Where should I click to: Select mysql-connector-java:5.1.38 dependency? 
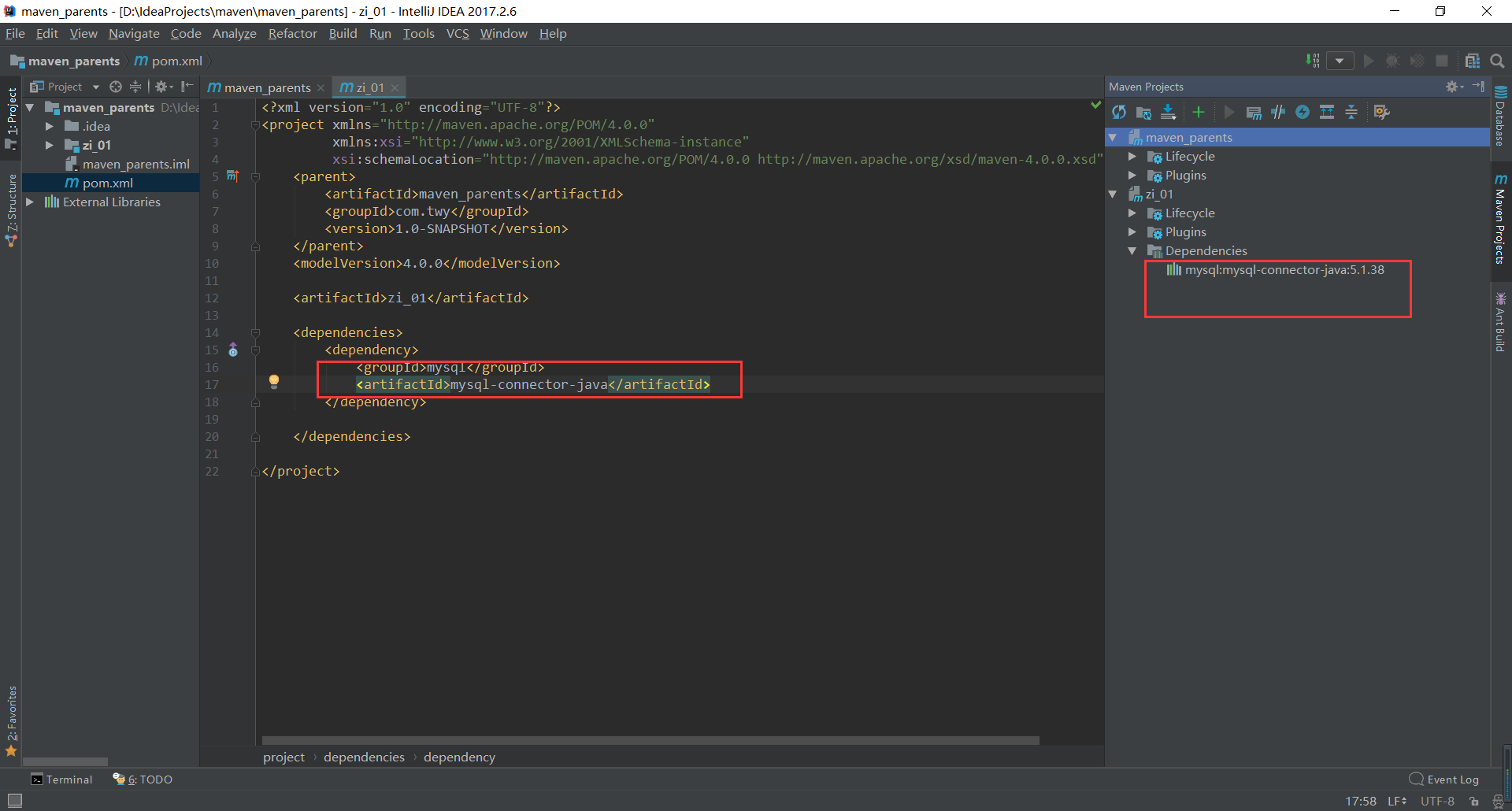[x=1276, y=270]
